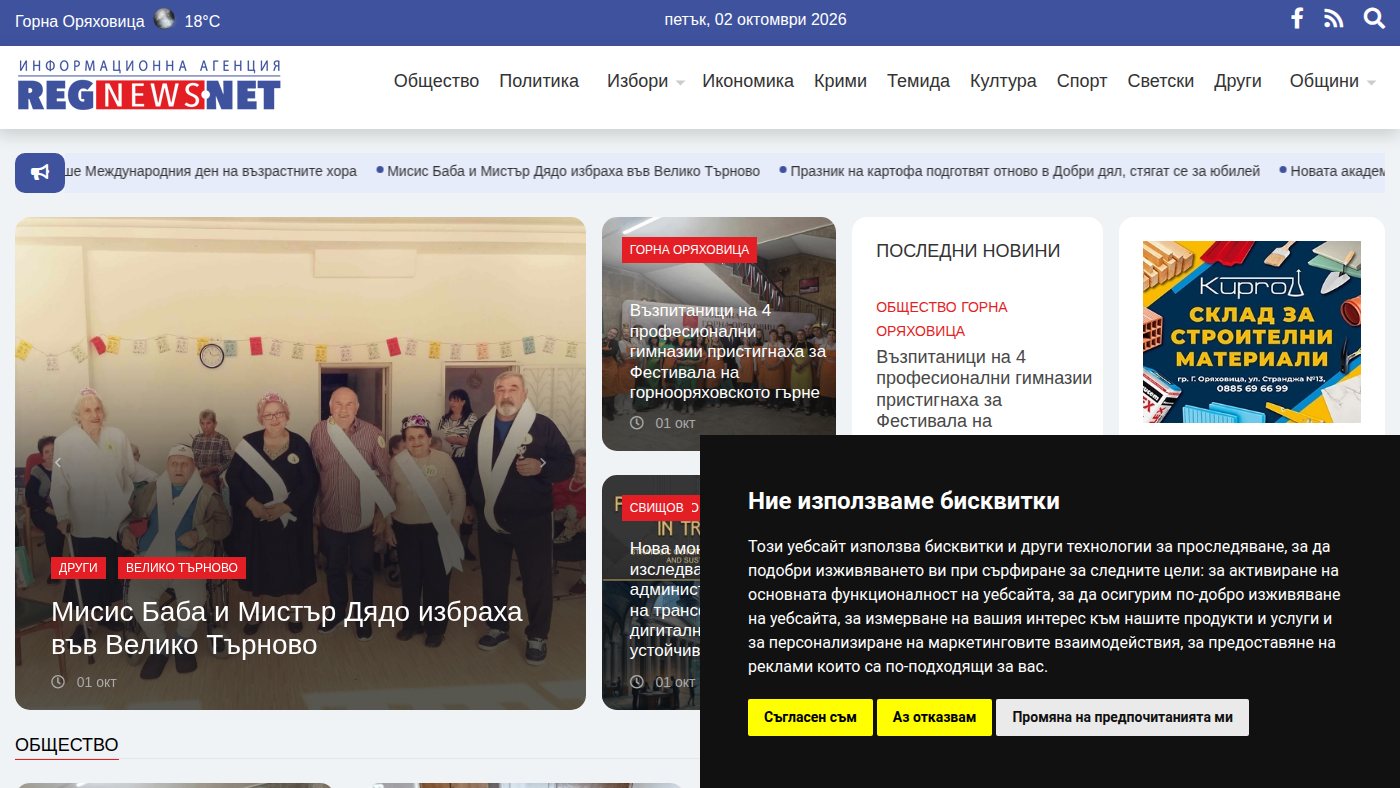Open the Facebook page icon
The width and height of the screenshot is (1400, 788).
pos(1297,18)
